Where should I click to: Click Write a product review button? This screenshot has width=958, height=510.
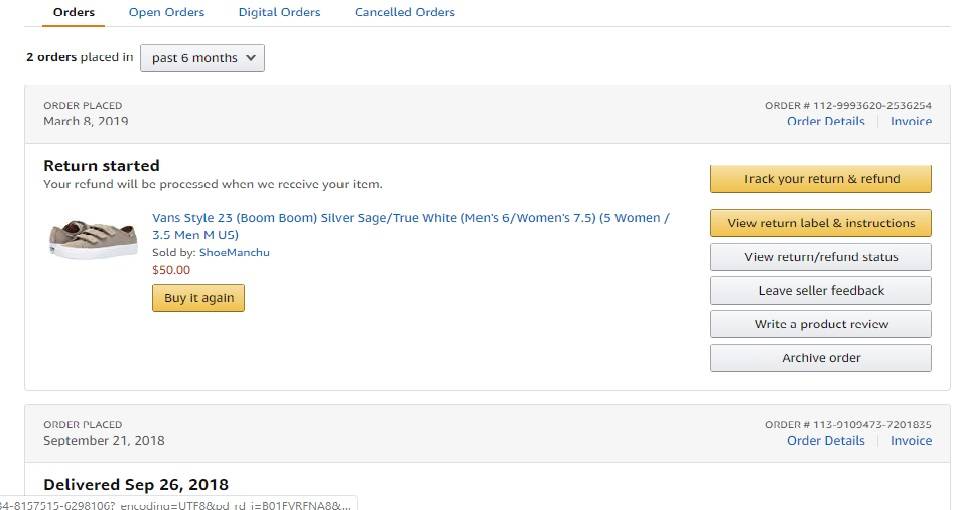(821, 324)
